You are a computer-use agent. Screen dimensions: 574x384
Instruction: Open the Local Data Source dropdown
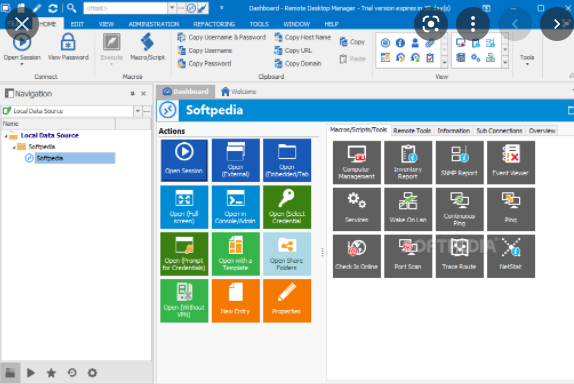coord(138,111)
